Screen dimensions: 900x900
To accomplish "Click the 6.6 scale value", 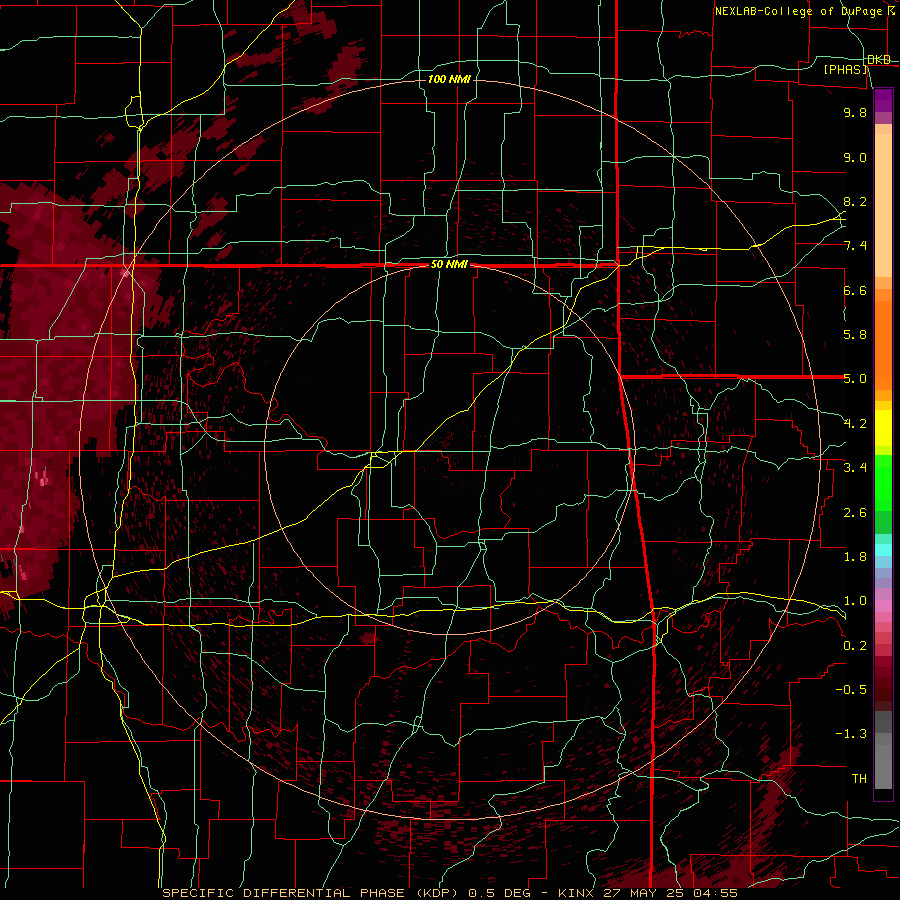I will click(855, 290).
